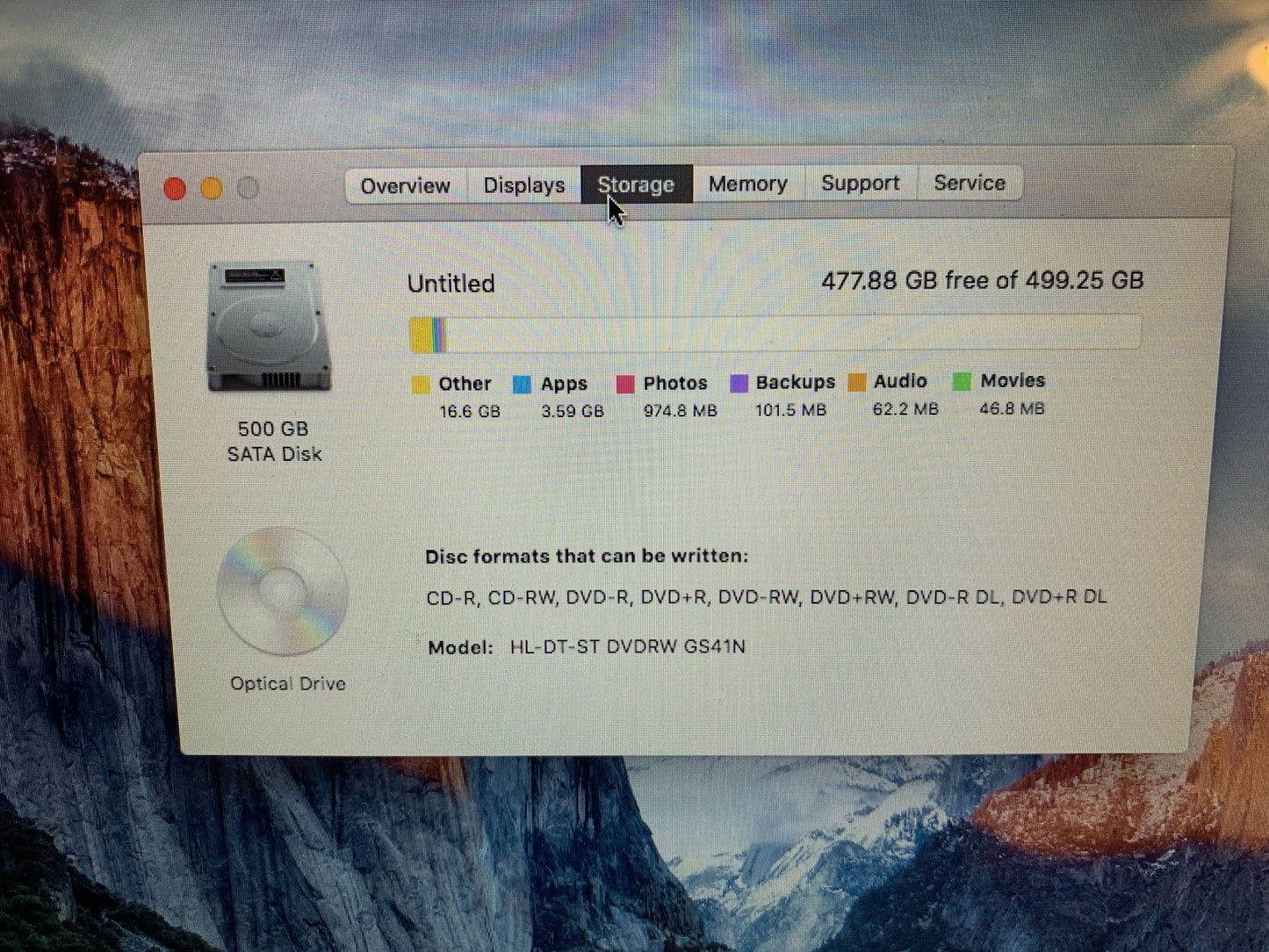Open the Memory tab

click(747, 184)
